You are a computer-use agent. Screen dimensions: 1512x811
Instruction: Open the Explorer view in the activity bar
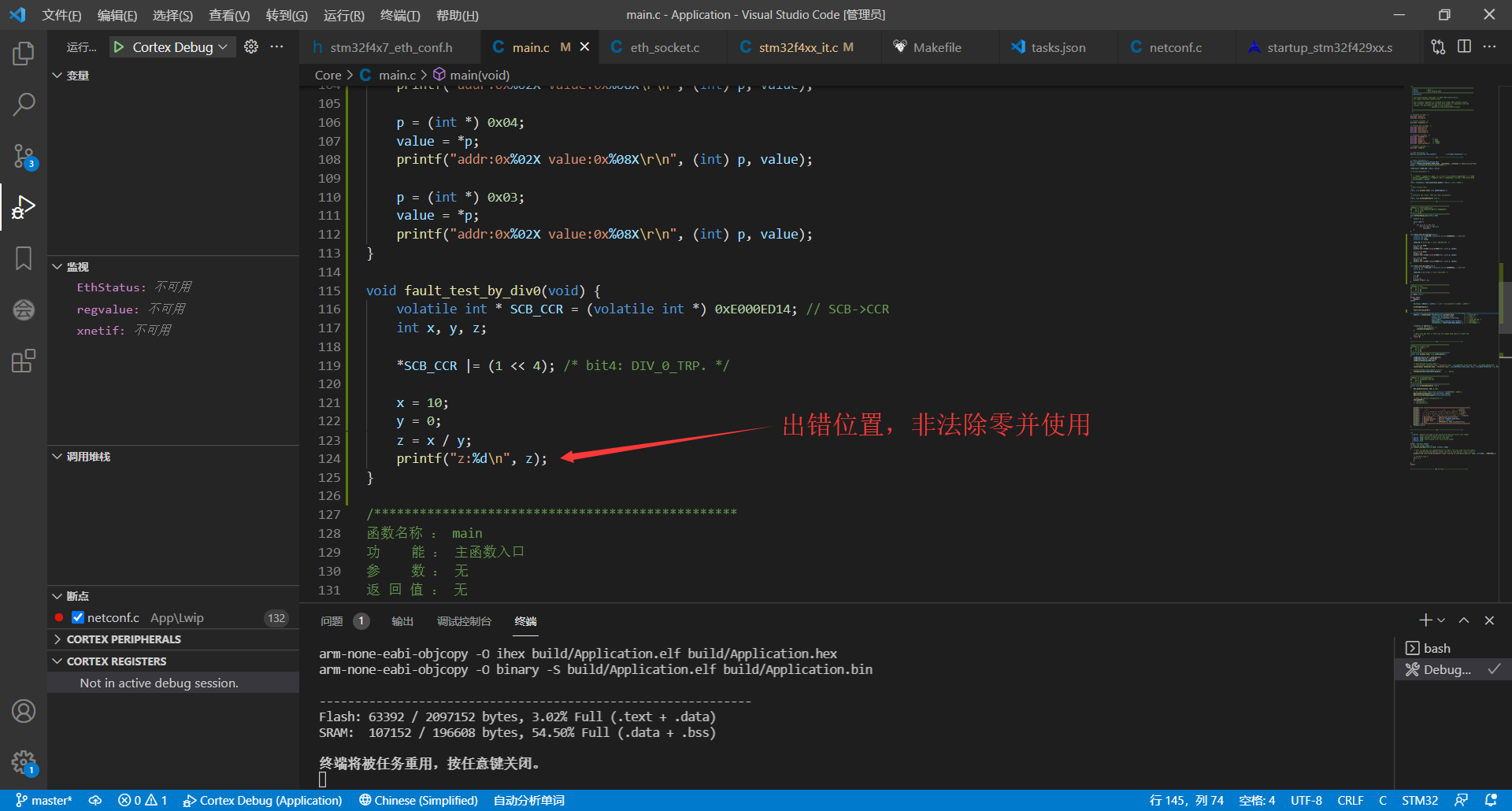(x=24, y=53)
